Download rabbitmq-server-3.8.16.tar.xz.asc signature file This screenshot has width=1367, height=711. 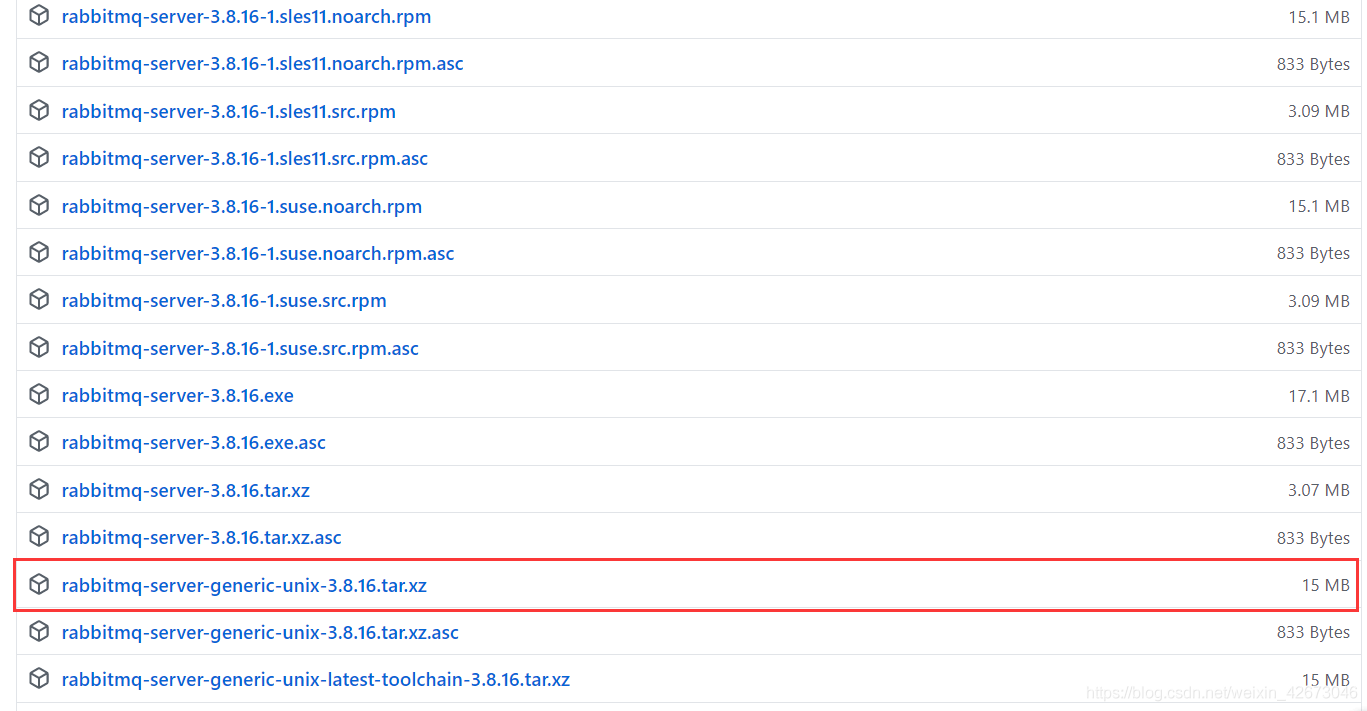(x=201, y=537)
